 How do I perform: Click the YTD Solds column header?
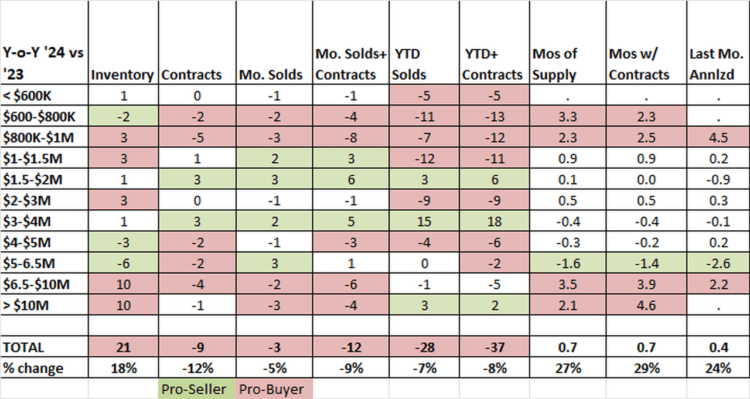(x=424, y=43)
